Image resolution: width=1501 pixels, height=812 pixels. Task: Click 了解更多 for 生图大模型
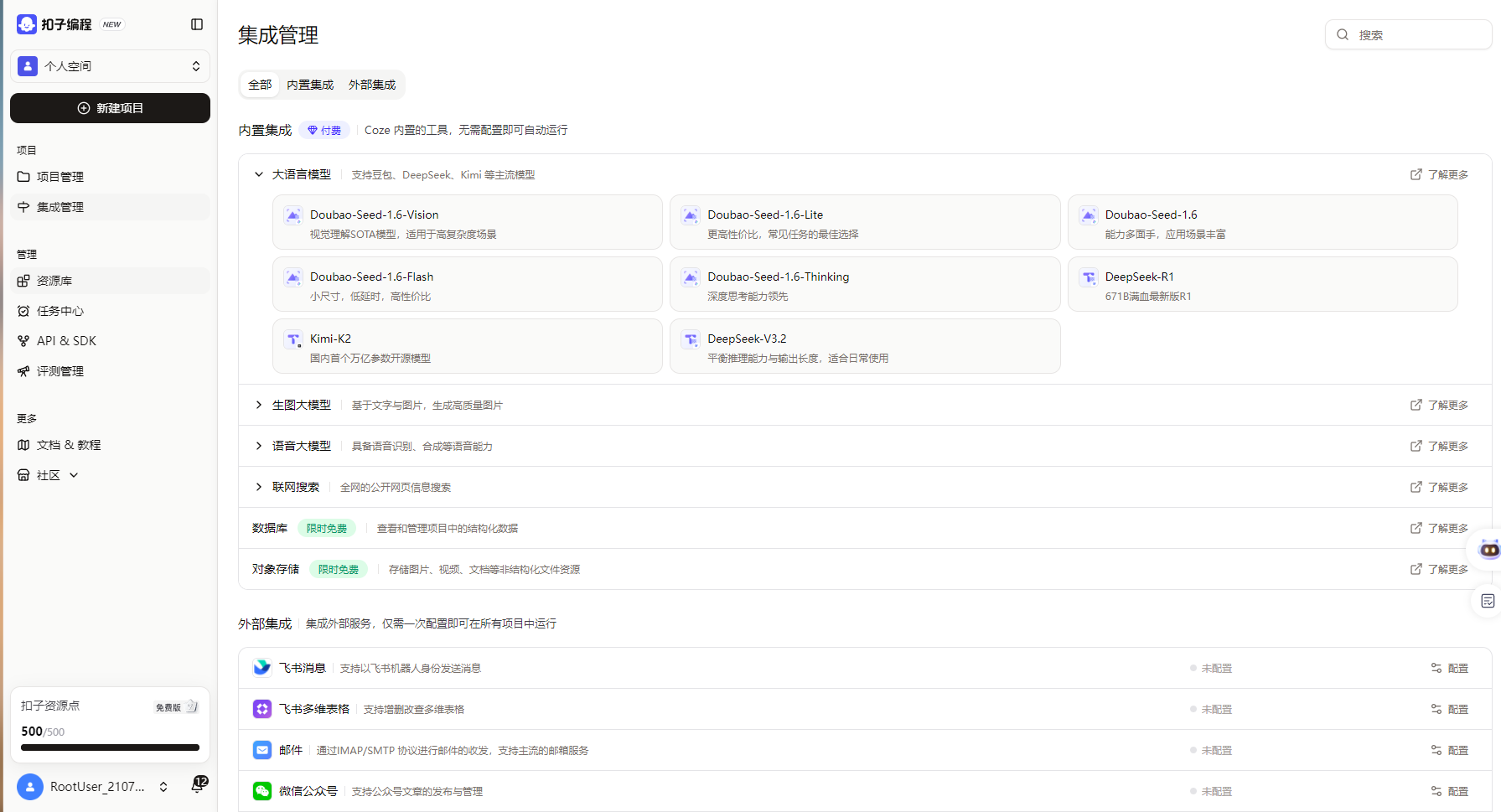1439,405
